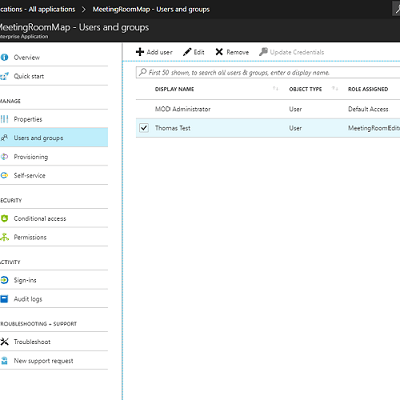
Task: Click the Troubleshoot tools icon
Action: point(4,342)
